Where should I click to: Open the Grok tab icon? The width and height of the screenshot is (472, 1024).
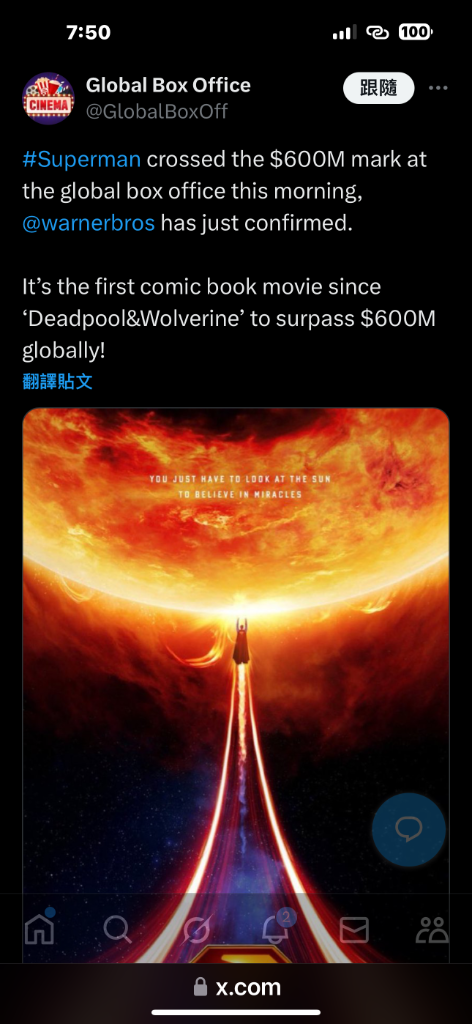[196, 929]
